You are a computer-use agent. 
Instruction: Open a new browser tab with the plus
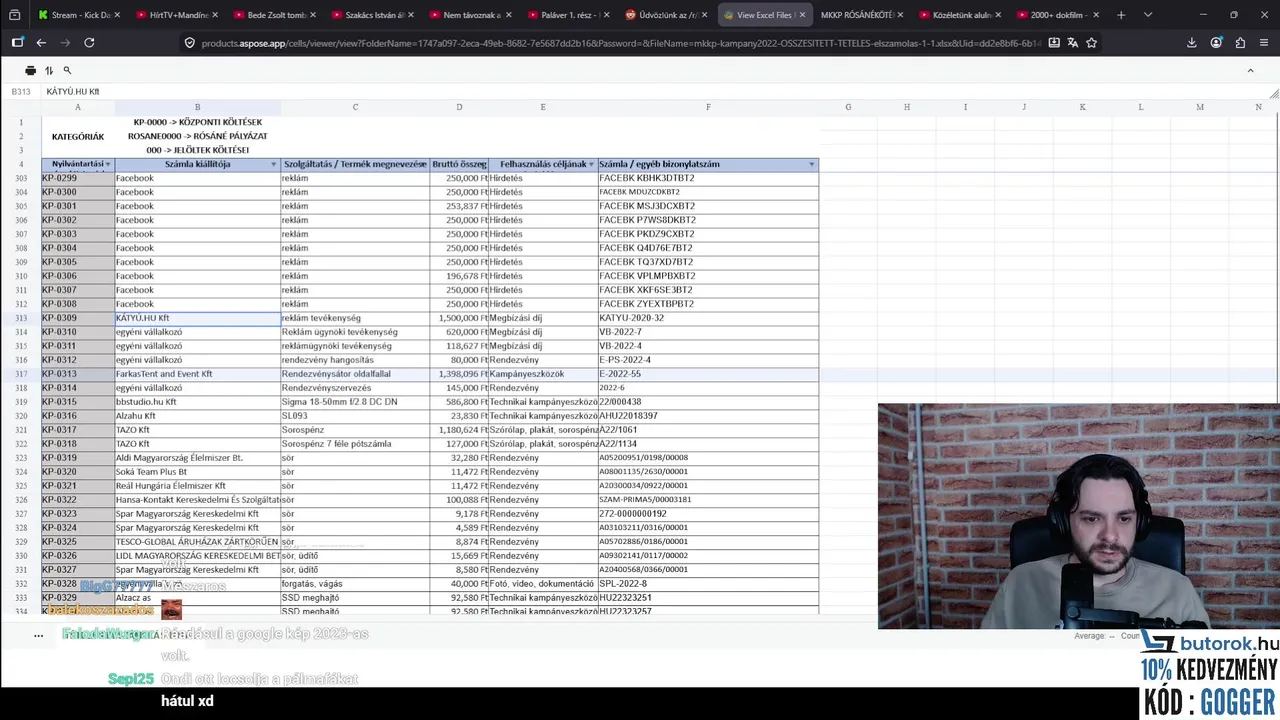click(x=1120, y=15)
